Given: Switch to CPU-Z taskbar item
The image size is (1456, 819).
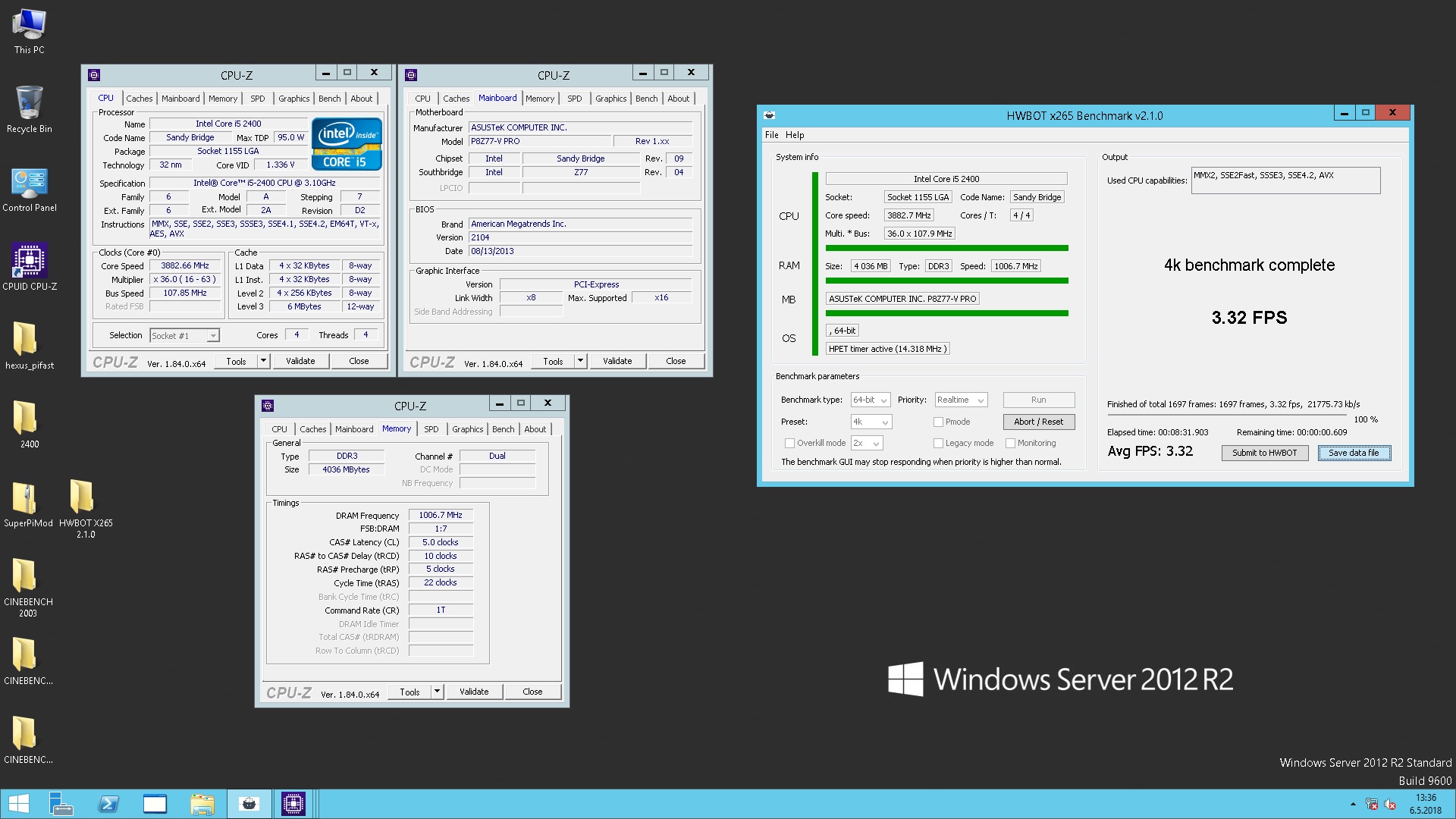Looking at the screenshot, I should [x=293, y=804].
